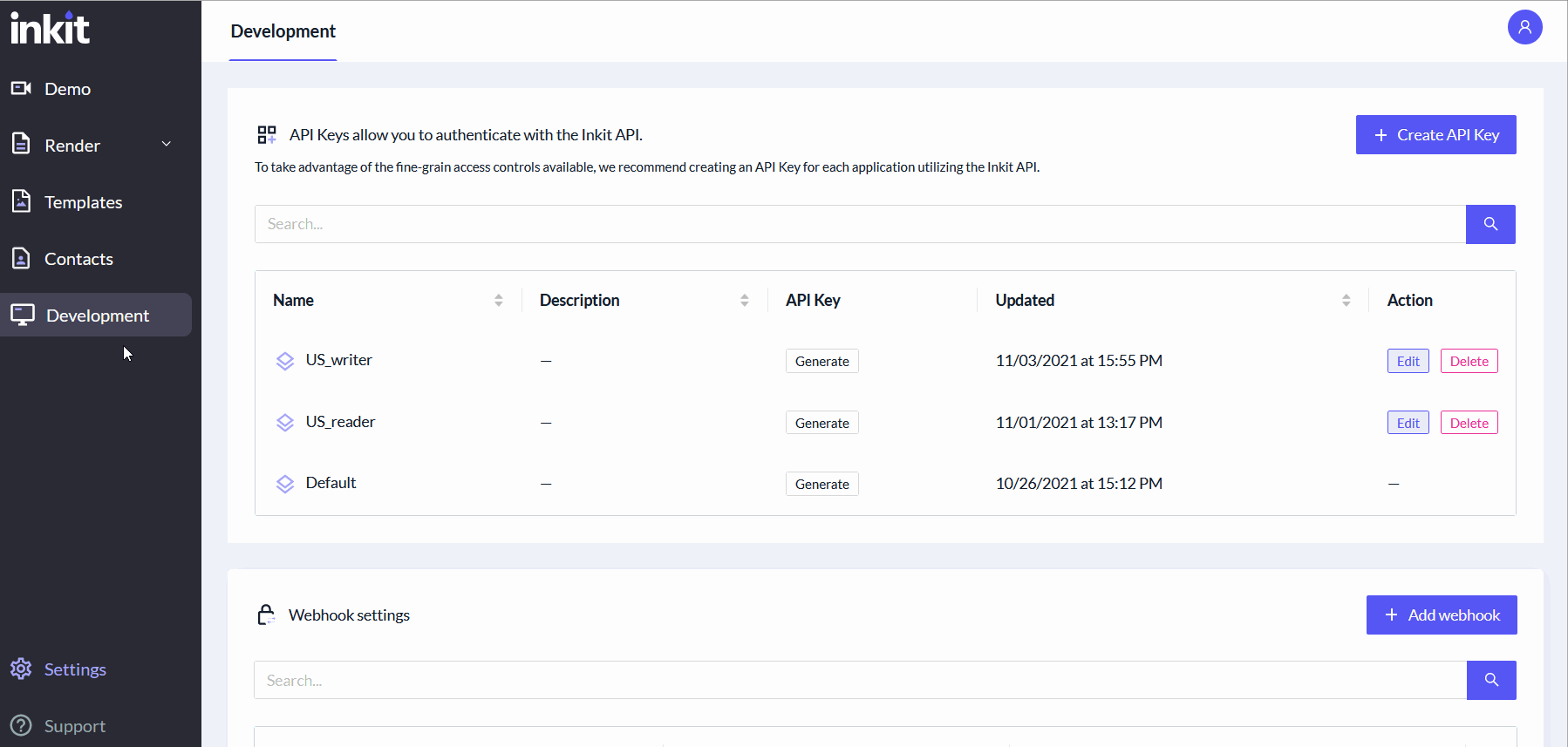Delete the US_writer API key

point(1469,361)
